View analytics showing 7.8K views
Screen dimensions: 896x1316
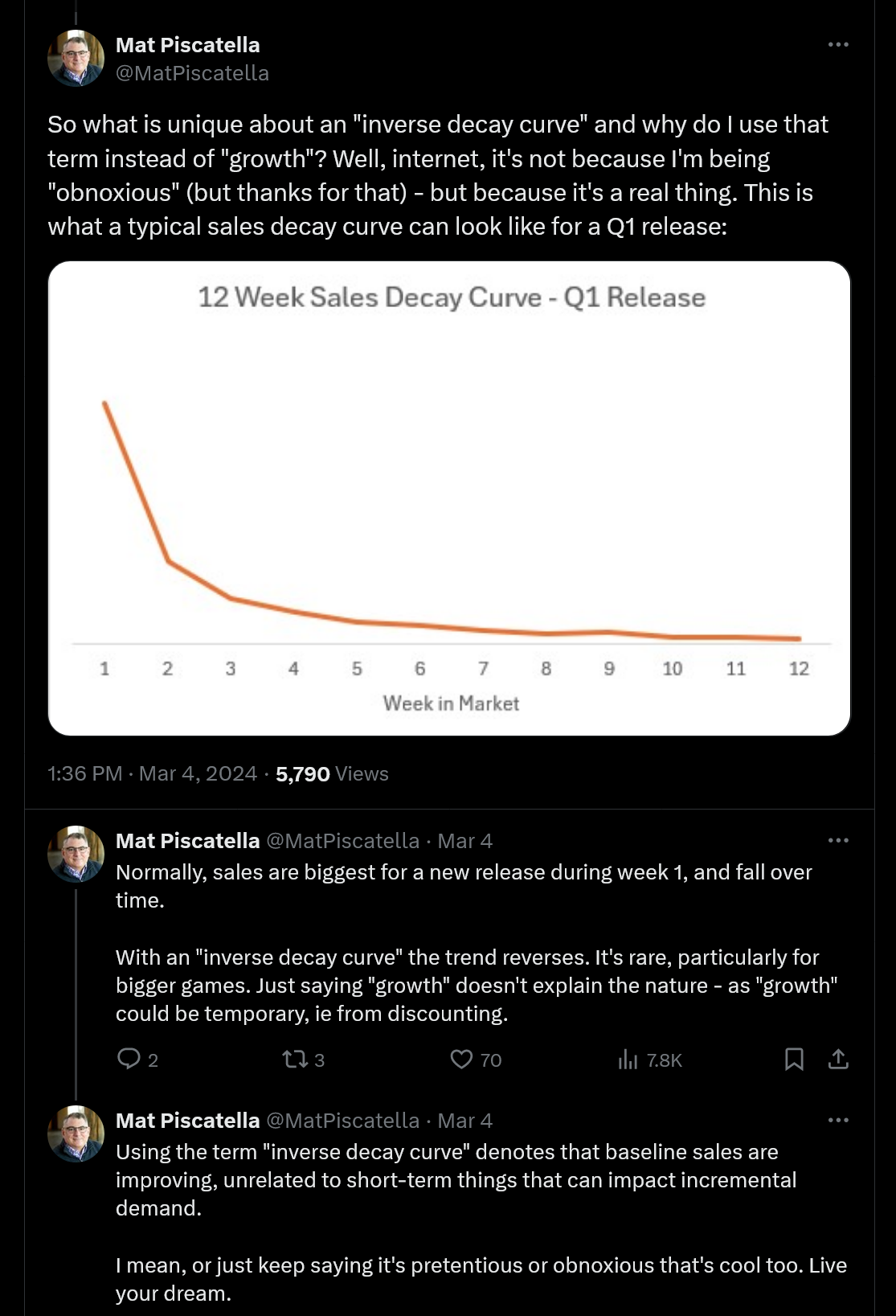pyautogui.click(x=628, y=1060)
